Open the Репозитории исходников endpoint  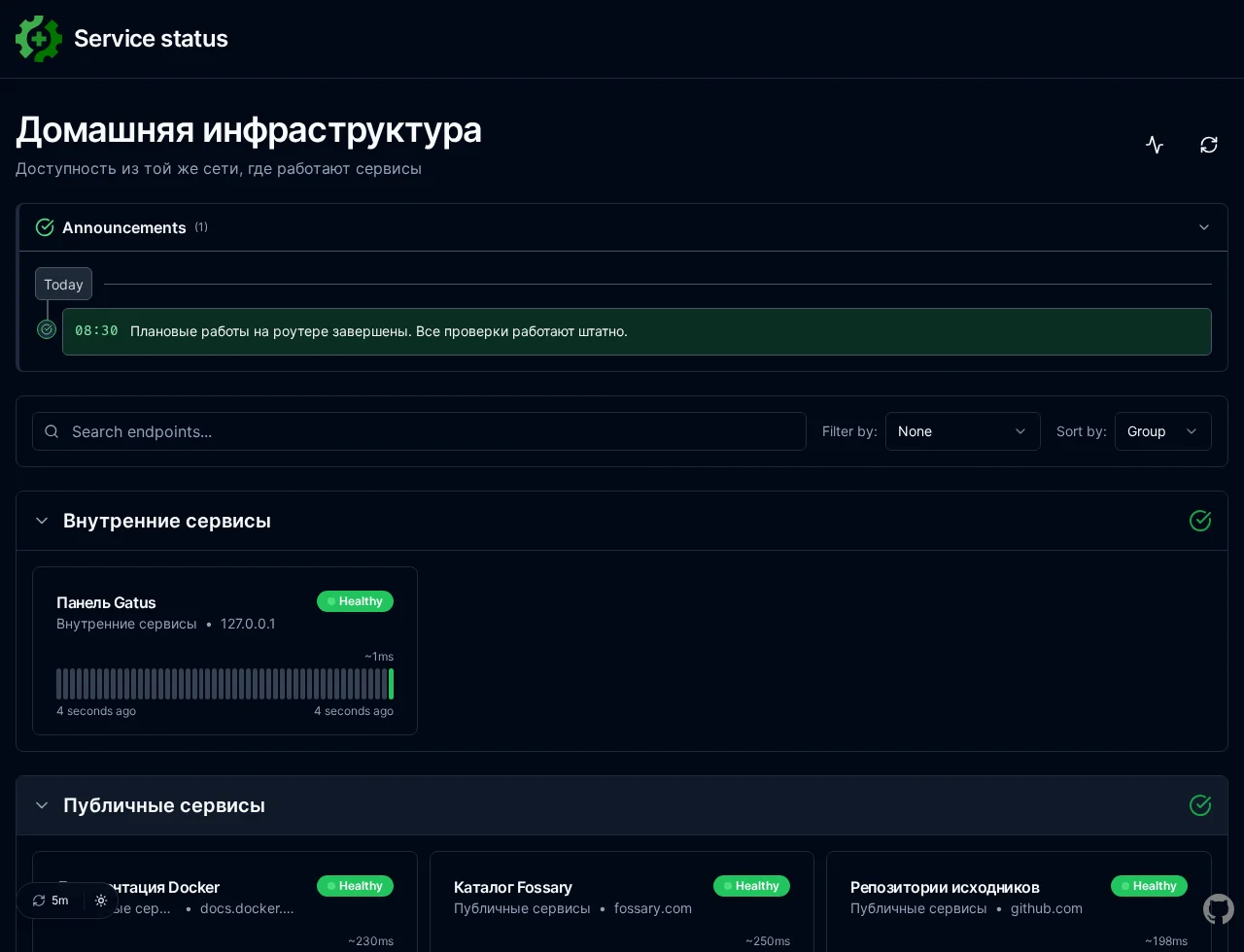click(945, 887)
